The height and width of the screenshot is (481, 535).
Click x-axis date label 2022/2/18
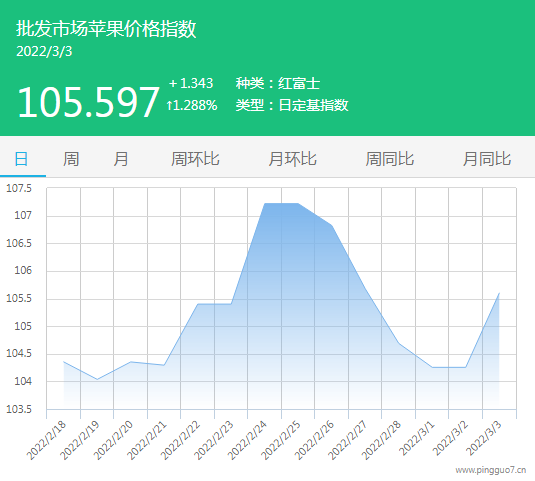46,440
